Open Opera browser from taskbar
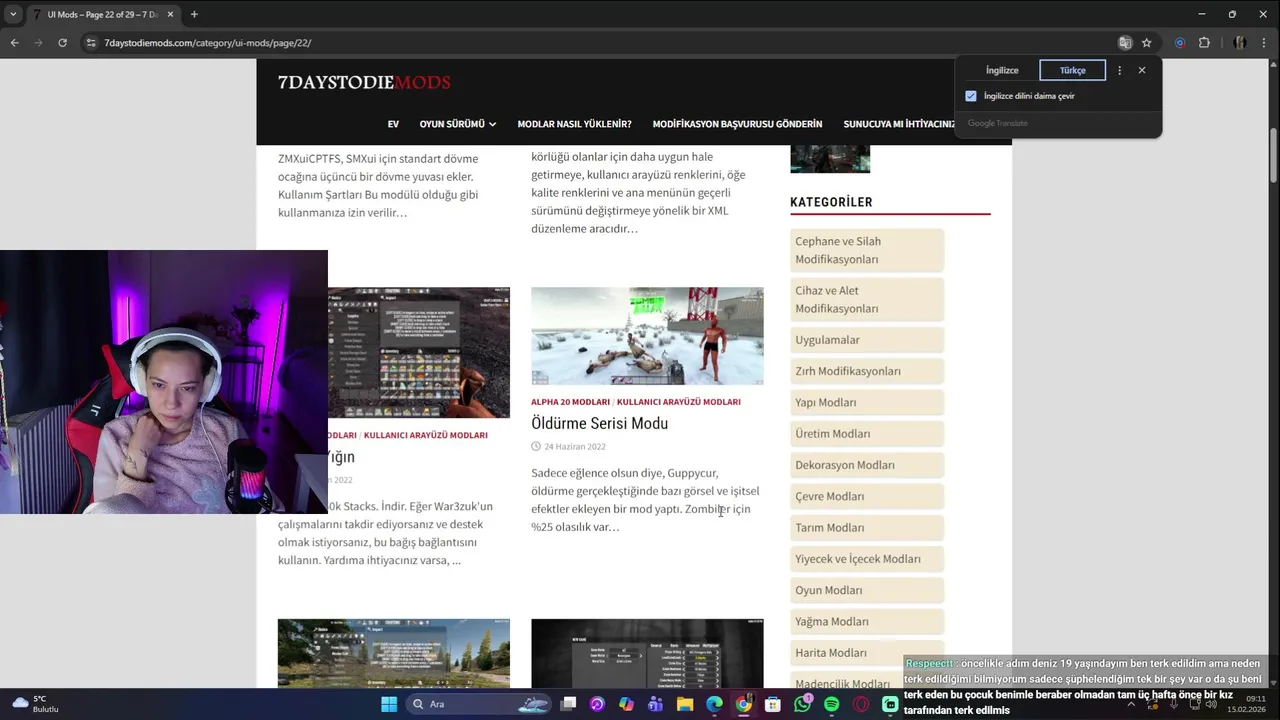Viewport: 1280px width, 720px height. click(x=861, y=704)
